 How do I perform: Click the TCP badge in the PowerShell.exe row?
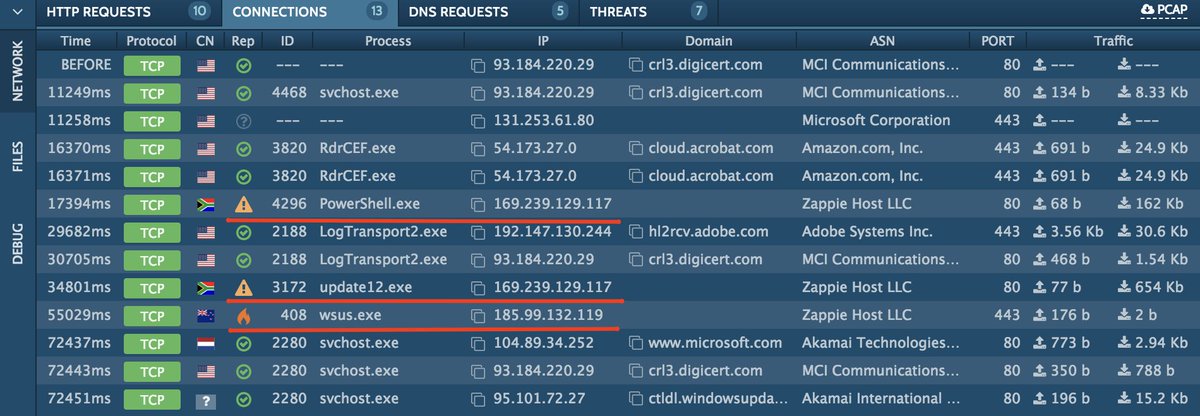(x=152, y=205)
